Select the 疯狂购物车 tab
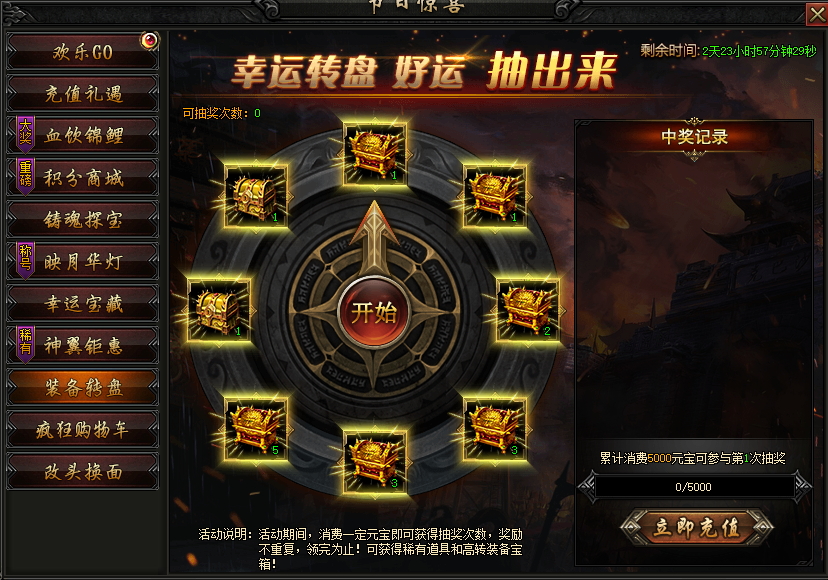The height and width of the screenshot is (580, 828). (x=82, y=429)
